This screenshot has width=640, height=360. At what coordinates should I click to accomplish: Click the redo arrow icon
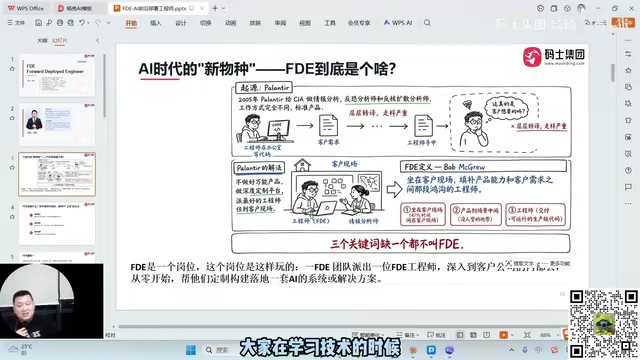click(x=98, y=23)
